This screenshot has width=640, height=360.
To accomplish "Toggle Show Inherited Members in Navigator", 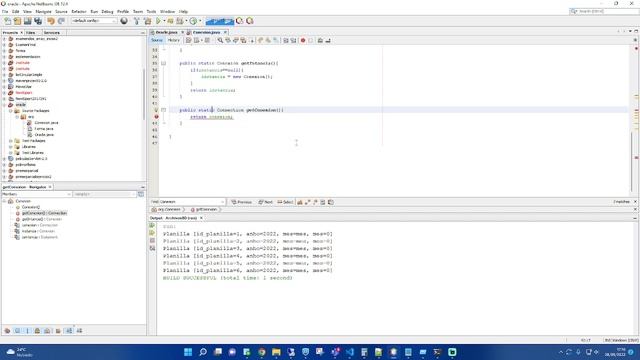I will (x=7, y=331).
